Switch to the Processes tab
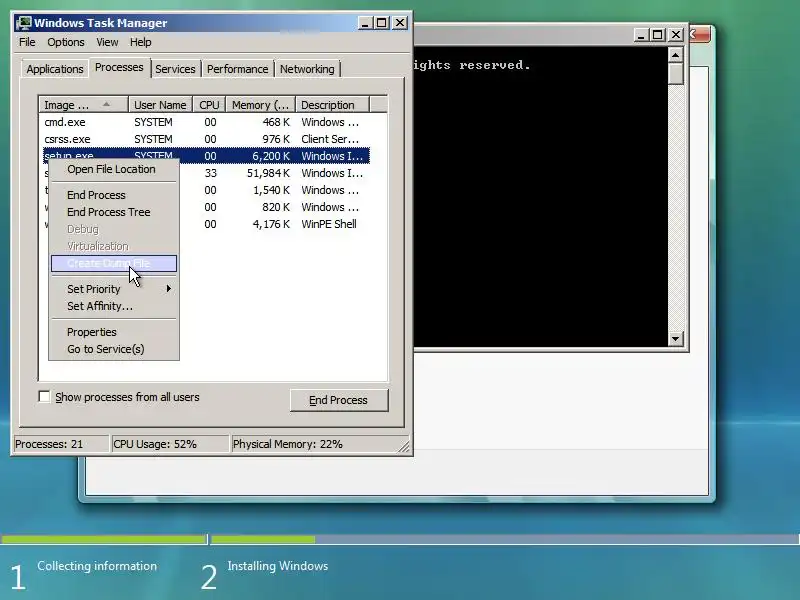The height and width of the screenshot is (600, 800). [x=119, y=67]
